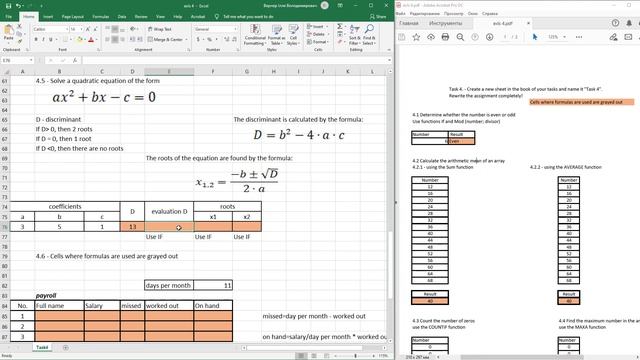Decrease font size with the small A
The width and height of the screenshot is (640, 360).
[95, 29]
